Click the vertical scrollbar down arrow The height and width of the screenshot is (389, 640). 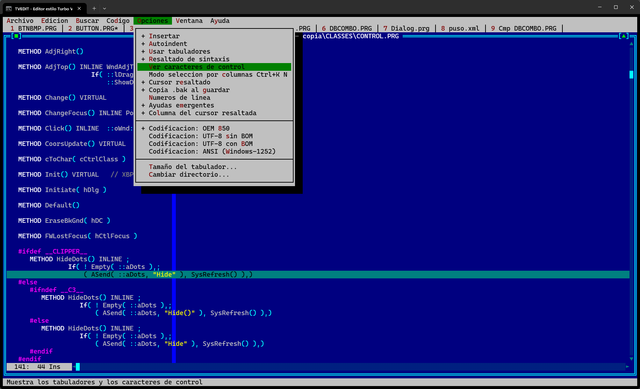[631, 359]
